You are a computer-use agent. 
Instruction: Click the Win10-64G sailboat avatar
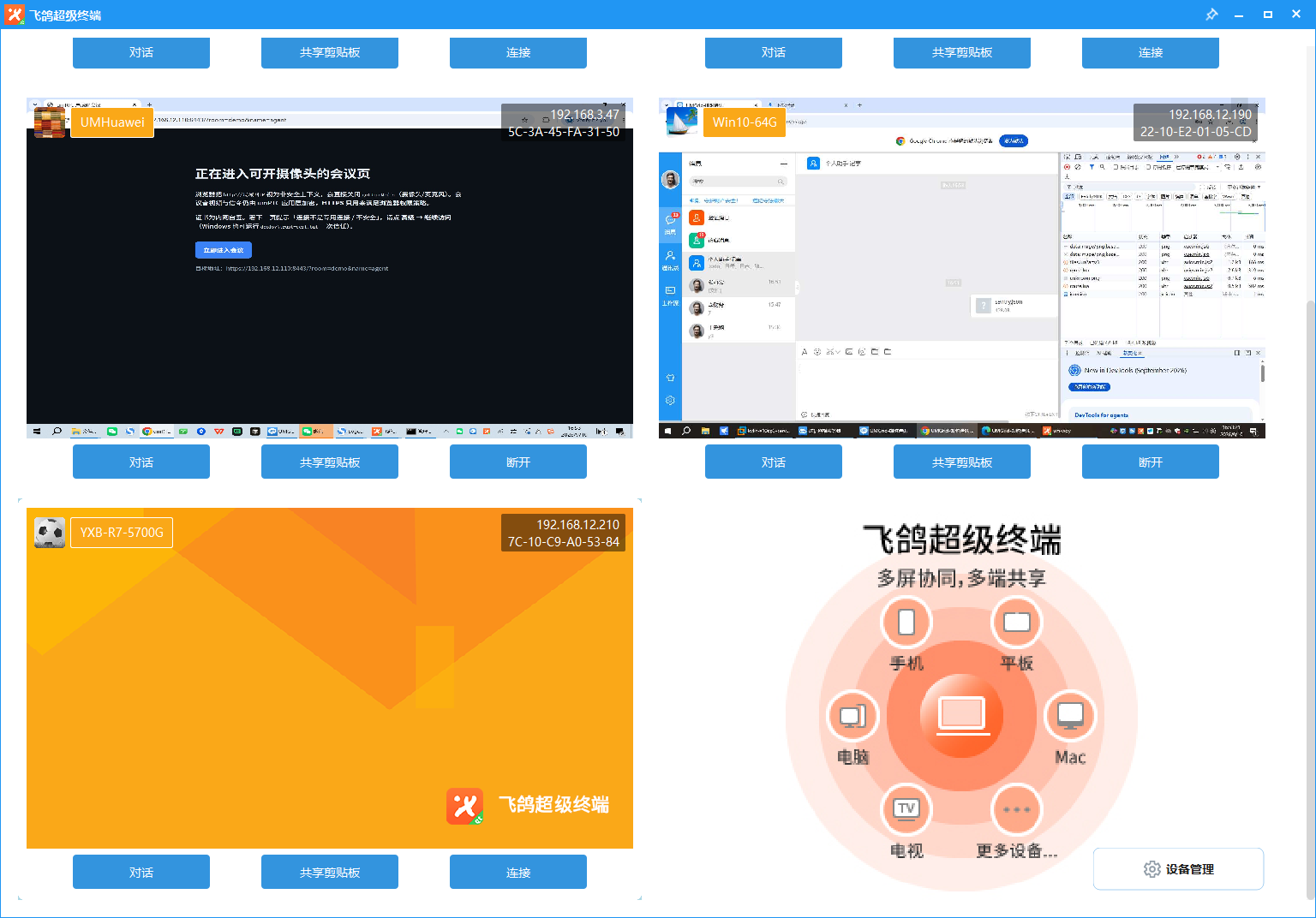682,122
